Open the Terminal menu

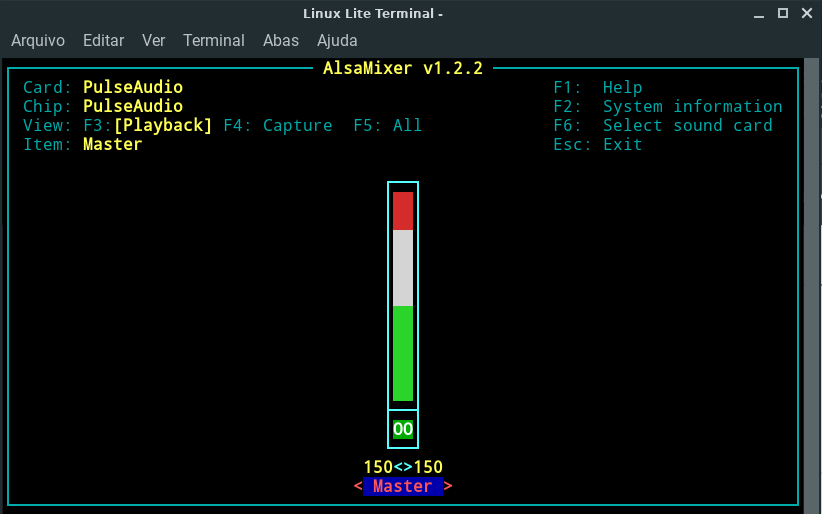click(x=213, y=40)
